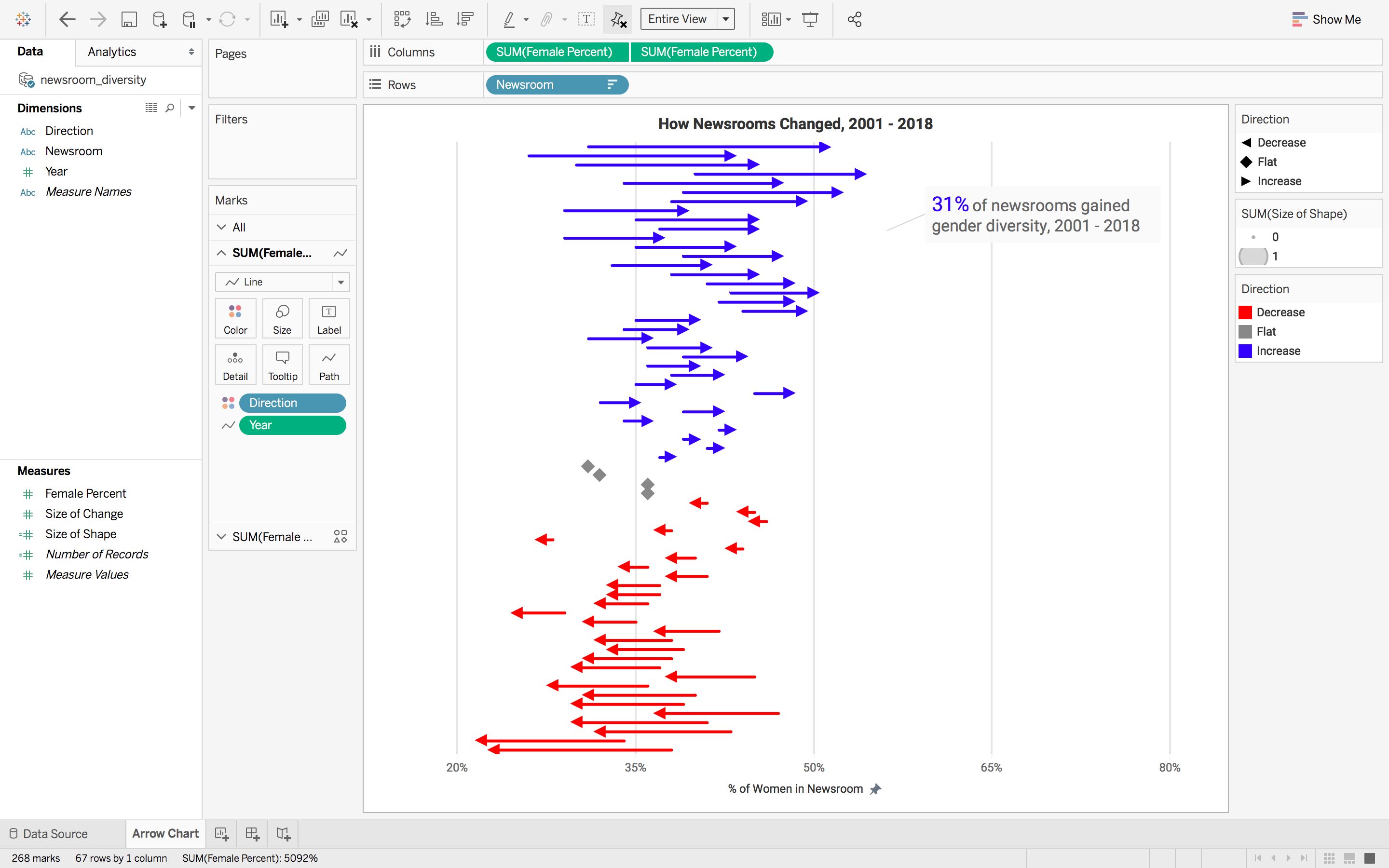Toggle mark labels with the T icon
1389x868 pixels.
pyautogui.click(x=586, y=18)
